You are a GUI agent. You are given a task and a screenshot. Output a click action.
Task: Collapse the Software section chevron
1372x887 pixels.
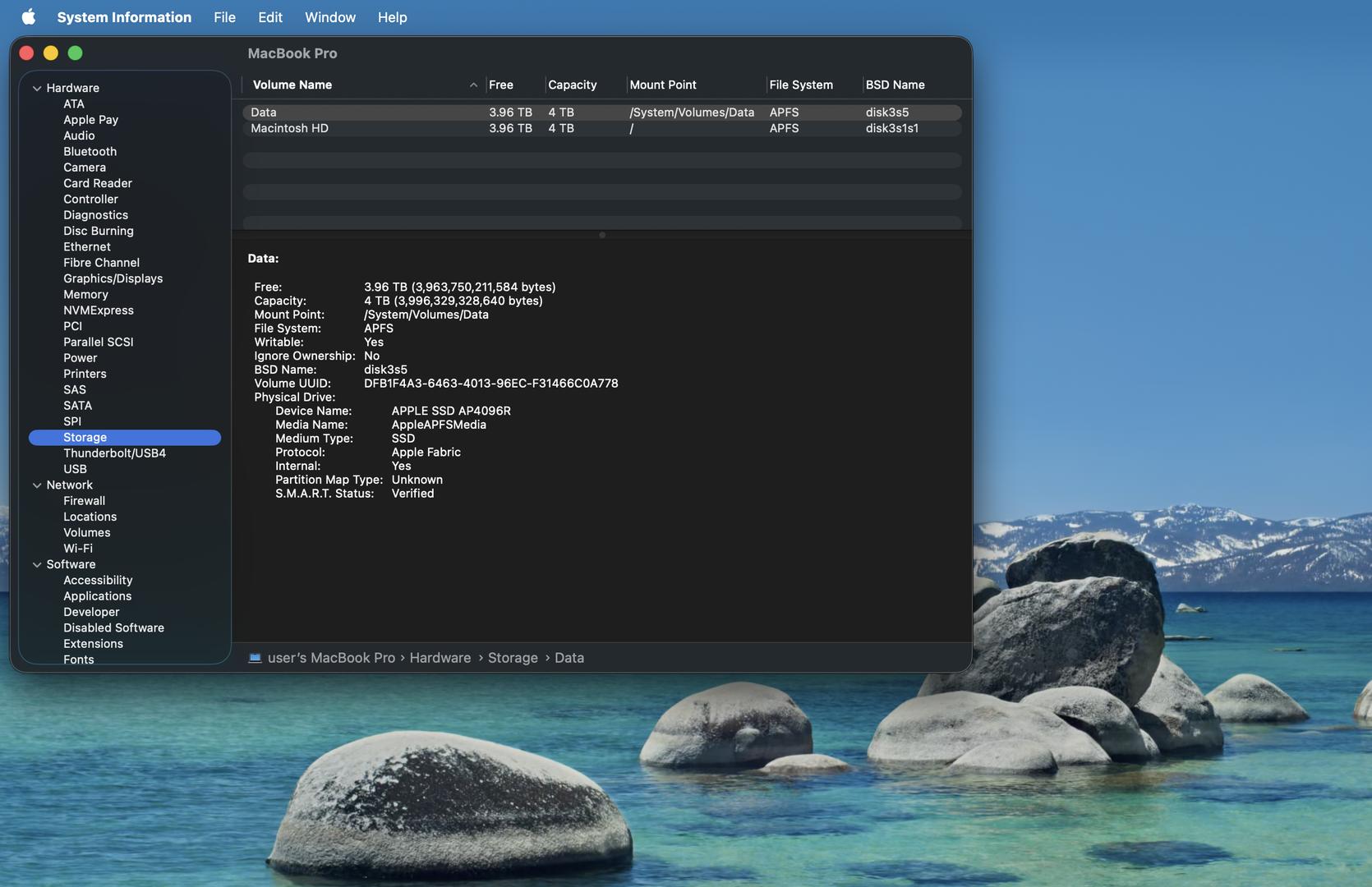coord(37,565)
